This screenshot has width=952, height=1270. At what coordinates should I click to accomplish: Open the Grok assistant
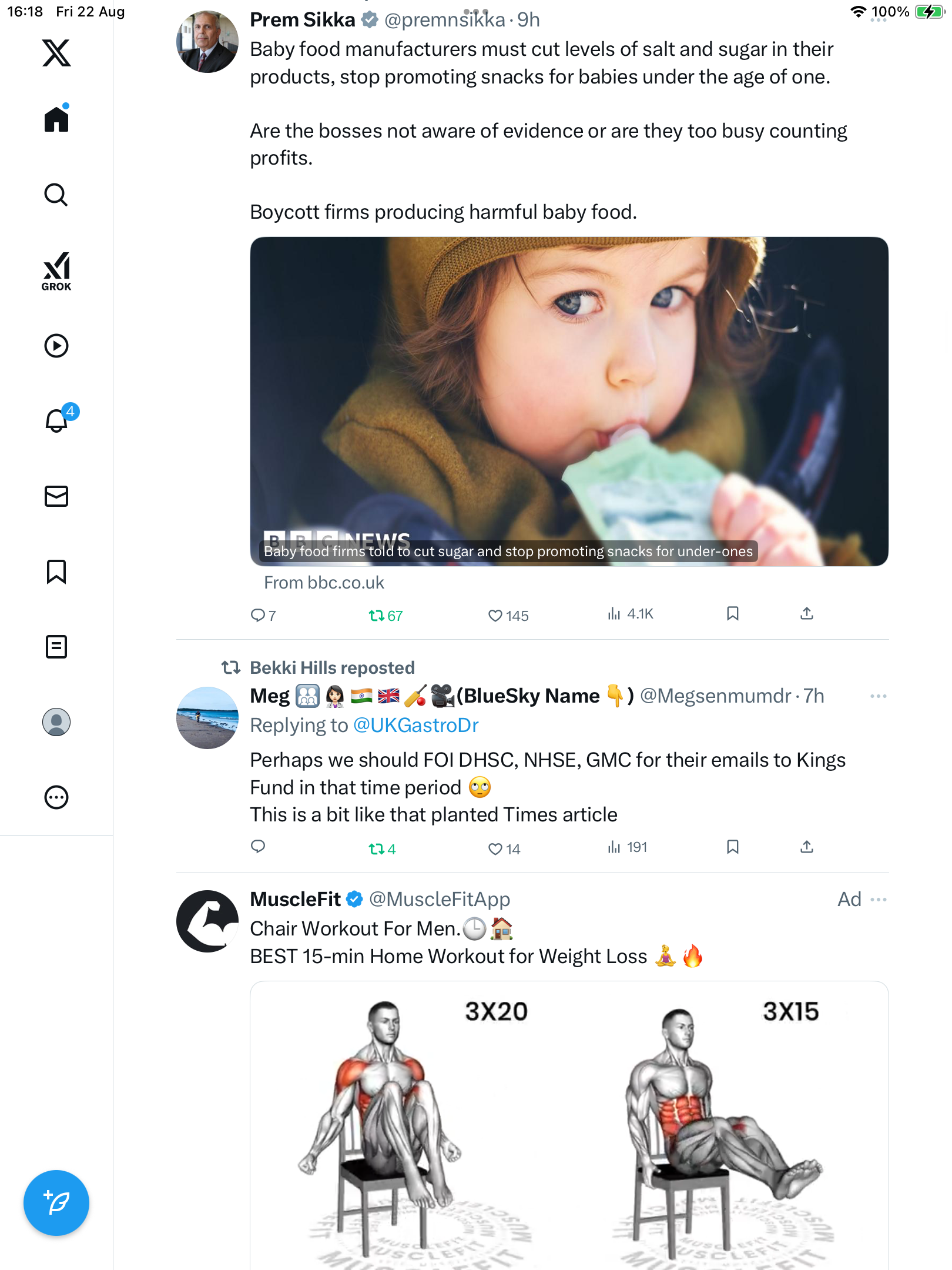(56, 272)
